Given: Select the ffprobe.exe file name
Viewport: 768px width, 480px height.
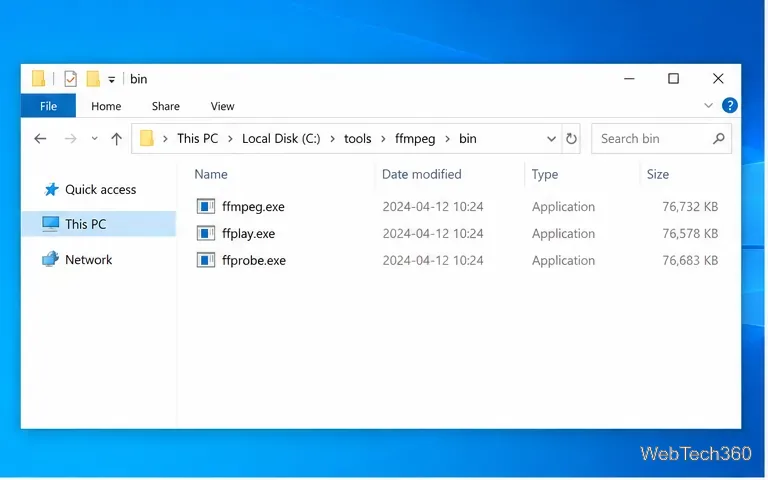Looking at the screenshot, I should [x=254, y=261].
